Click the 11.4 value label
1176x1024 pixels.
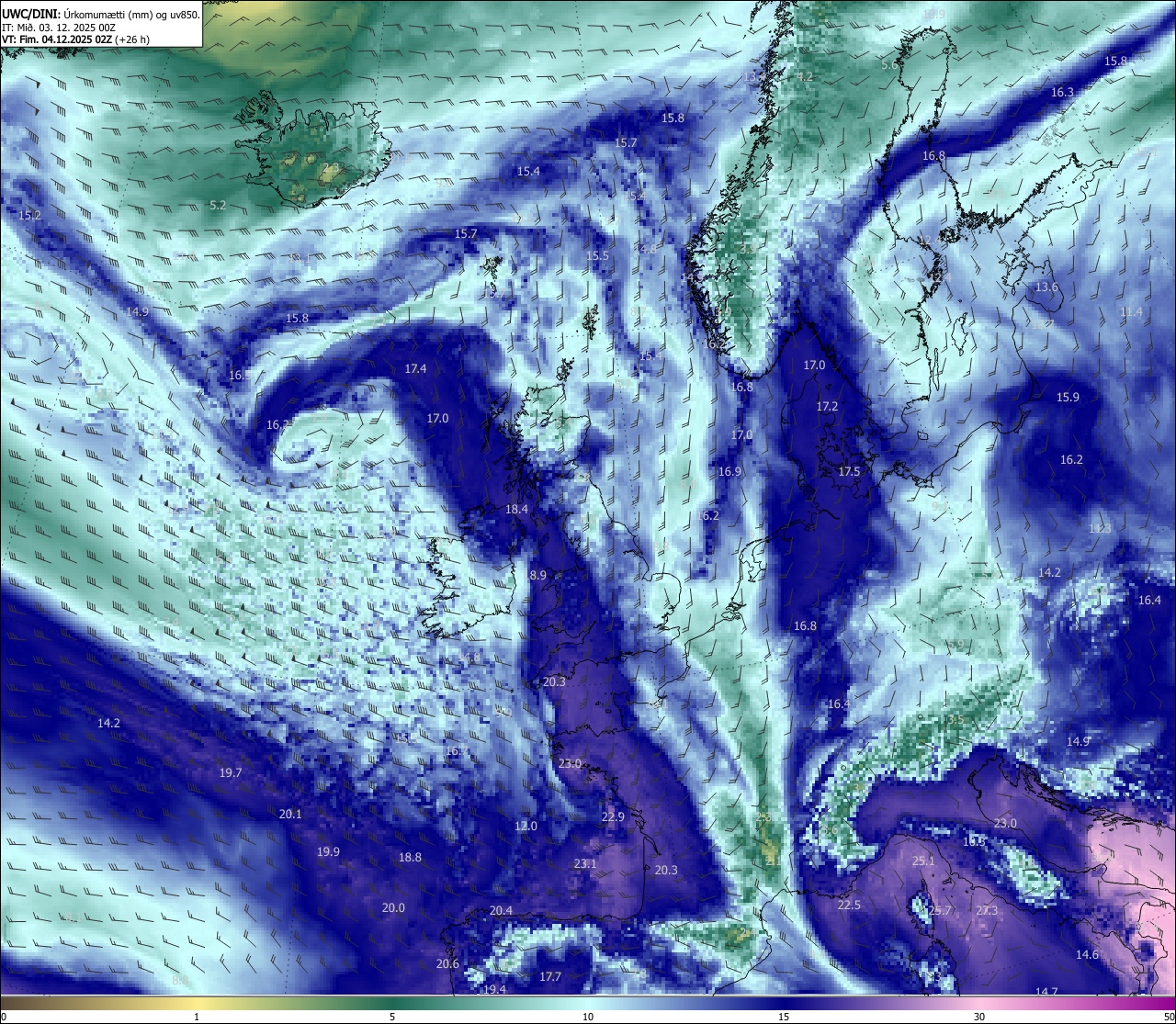(1131, 312)
